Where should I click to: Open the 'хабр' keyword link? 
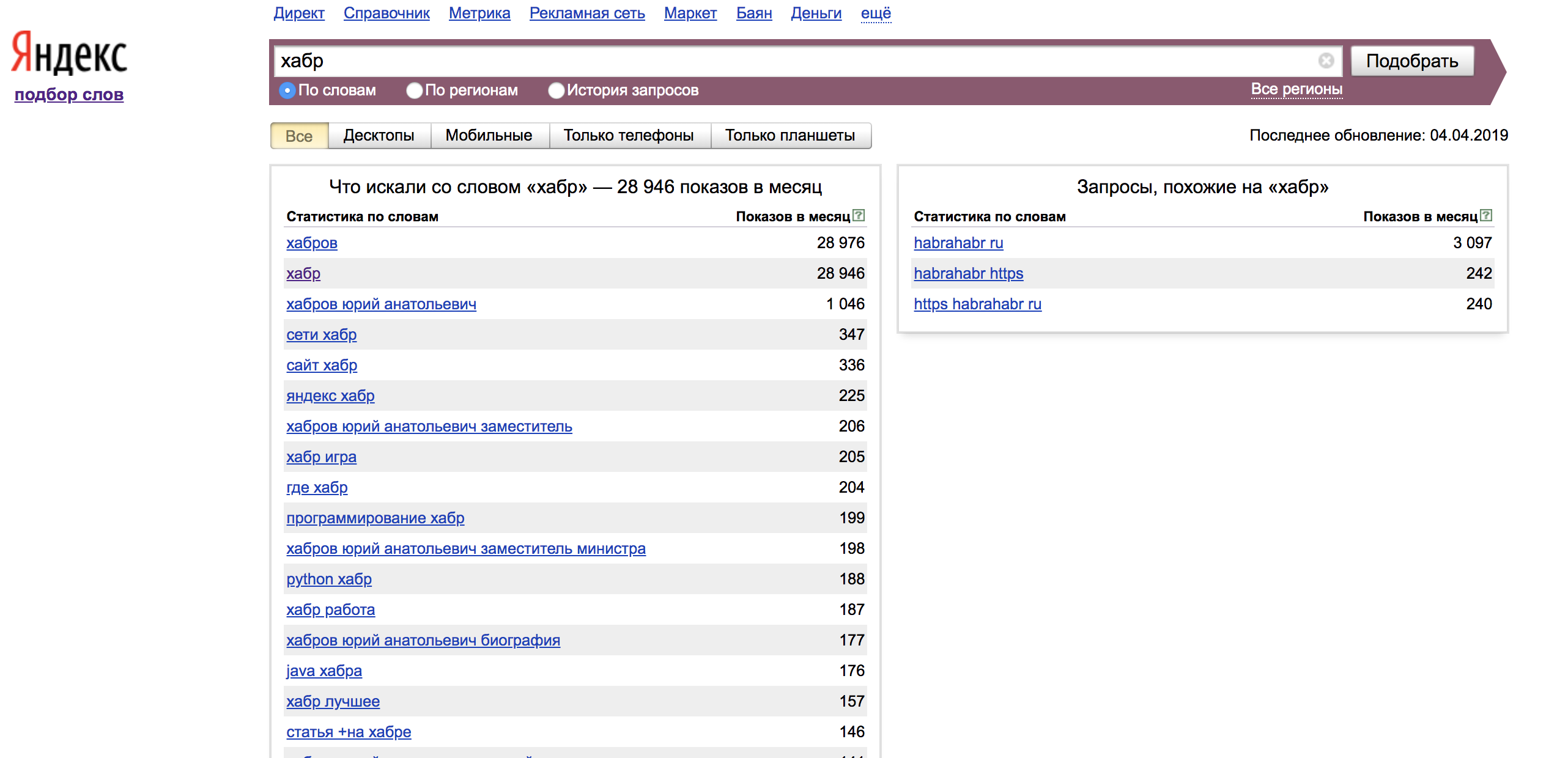point(303,273)
